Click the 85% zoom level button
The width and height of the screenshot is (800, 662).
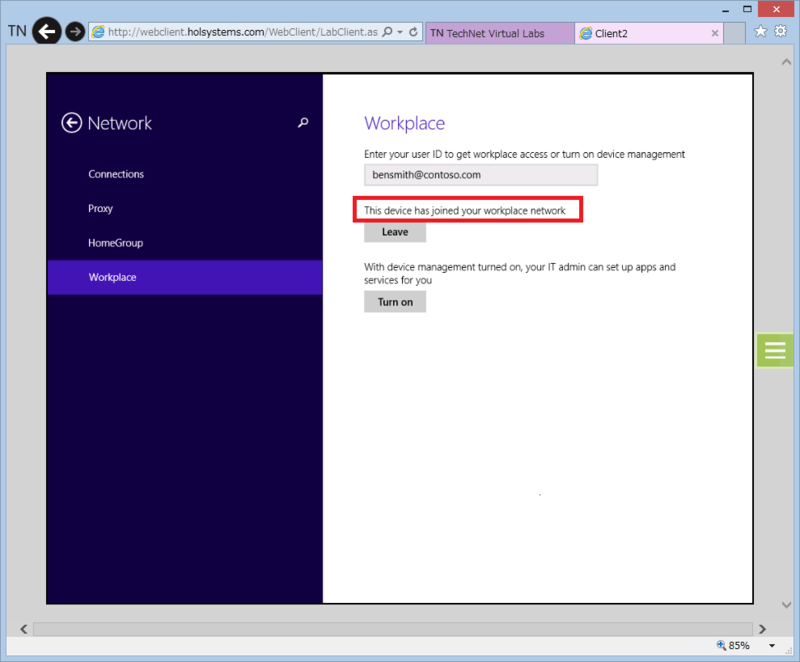pyautogui.click(x=734, y=646)
